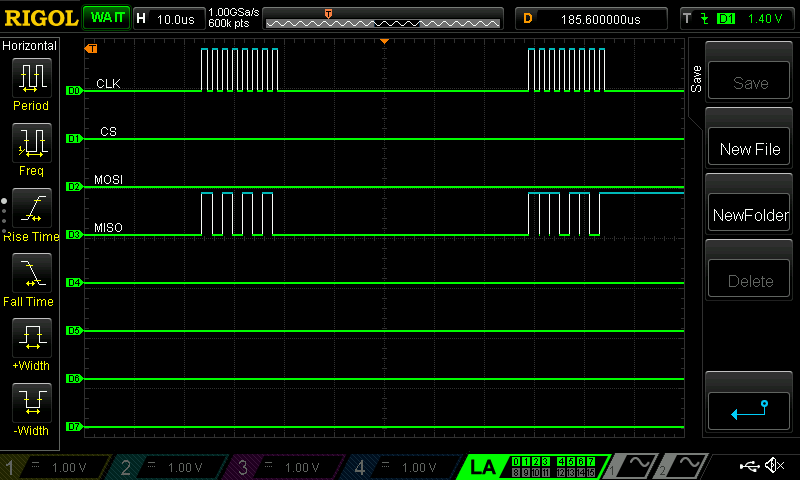Click the NewFolder button
The height and width of the screenshot is (480, 800).
(x=749, y=214)
